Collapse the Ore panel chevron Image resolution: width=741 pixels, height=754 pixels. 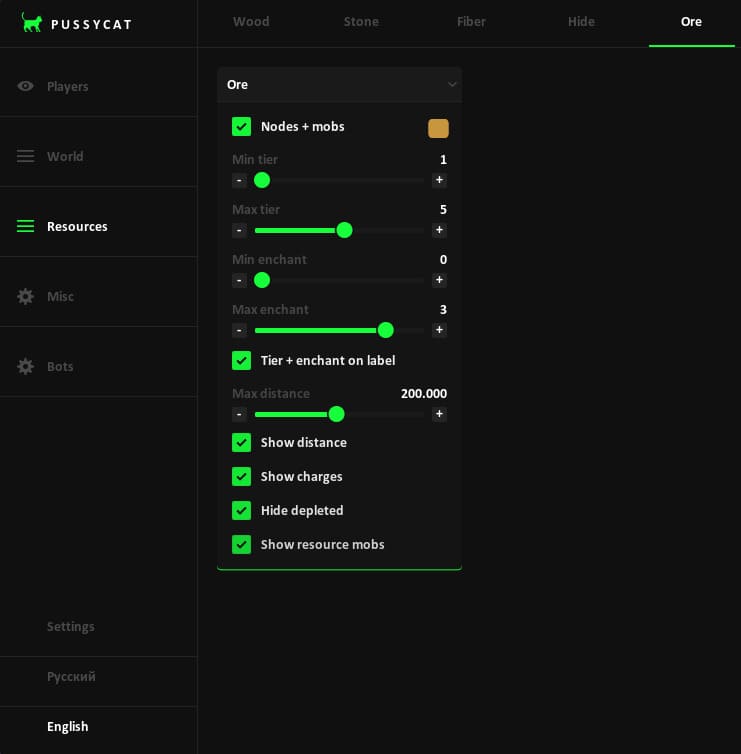tap(452, 85)
